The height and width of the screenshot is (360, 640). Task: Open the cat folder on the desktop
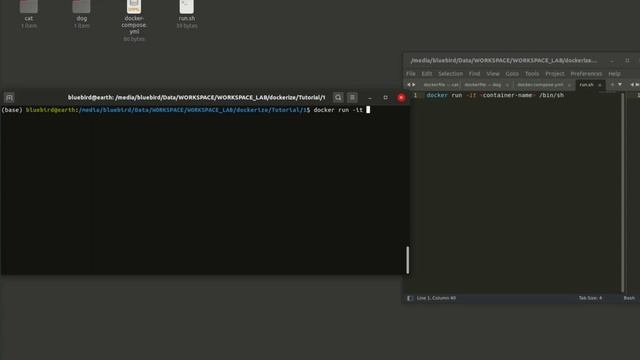[x=29, y=7]
